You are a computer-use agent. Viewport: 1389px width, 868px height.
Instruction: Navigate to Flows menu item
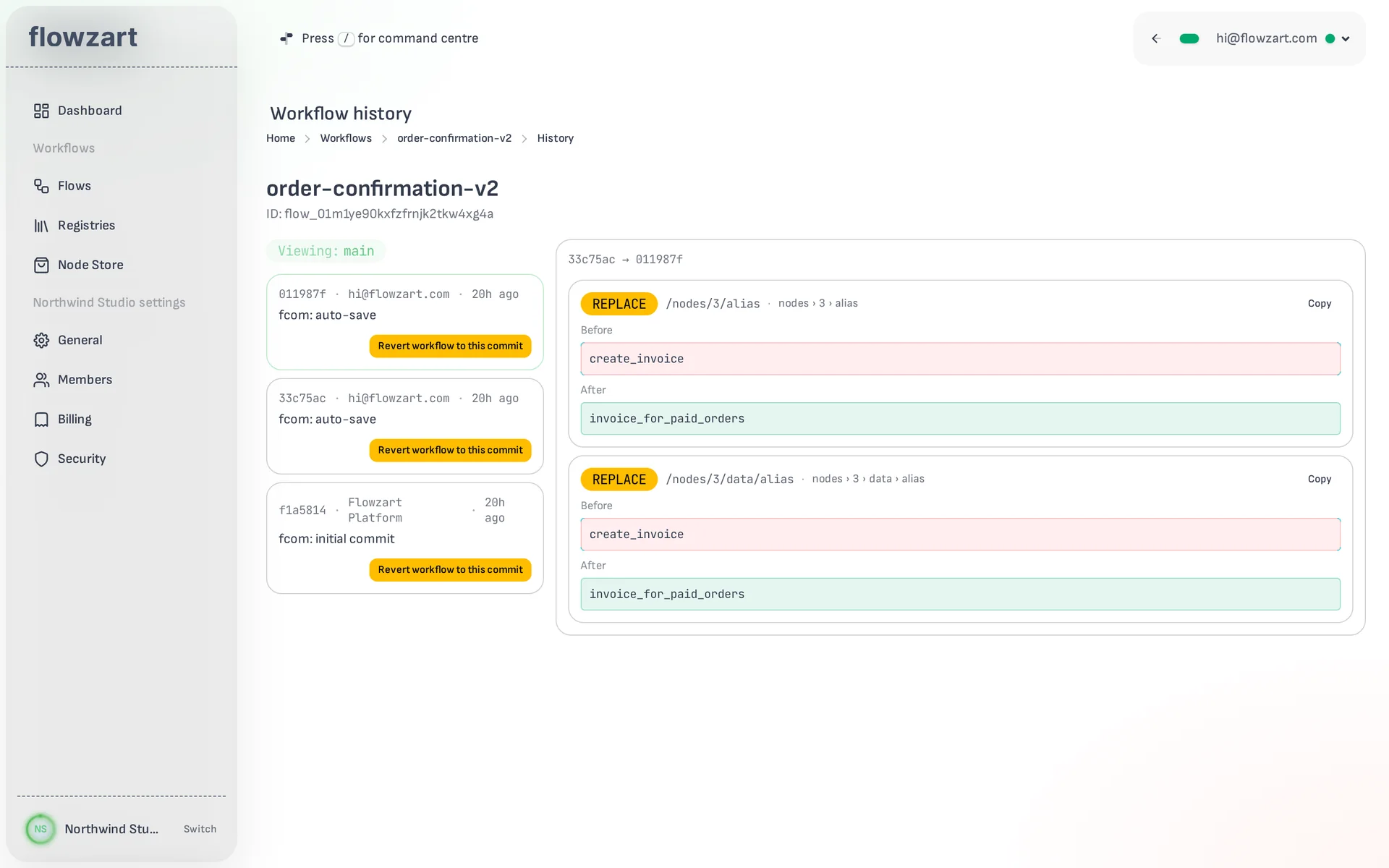tap(75, 186)
